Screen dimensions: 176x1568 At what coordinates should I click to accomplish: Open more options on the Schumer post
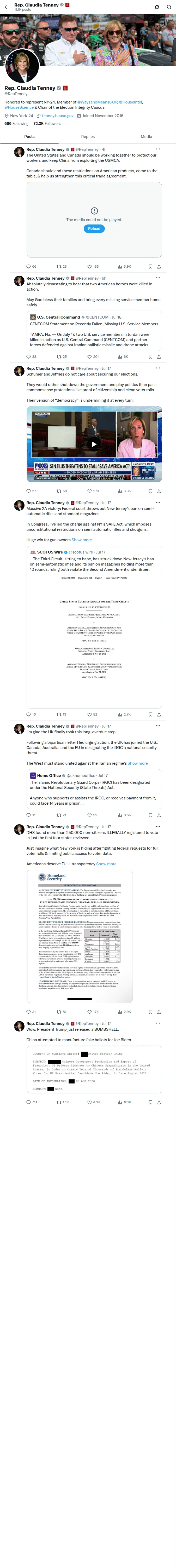[158, 368]
